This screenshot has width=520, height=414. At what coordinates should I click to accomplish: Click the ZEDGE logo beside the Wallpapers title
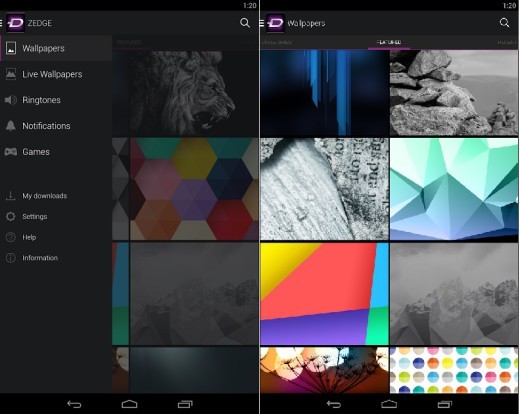(x=275, y=23)
